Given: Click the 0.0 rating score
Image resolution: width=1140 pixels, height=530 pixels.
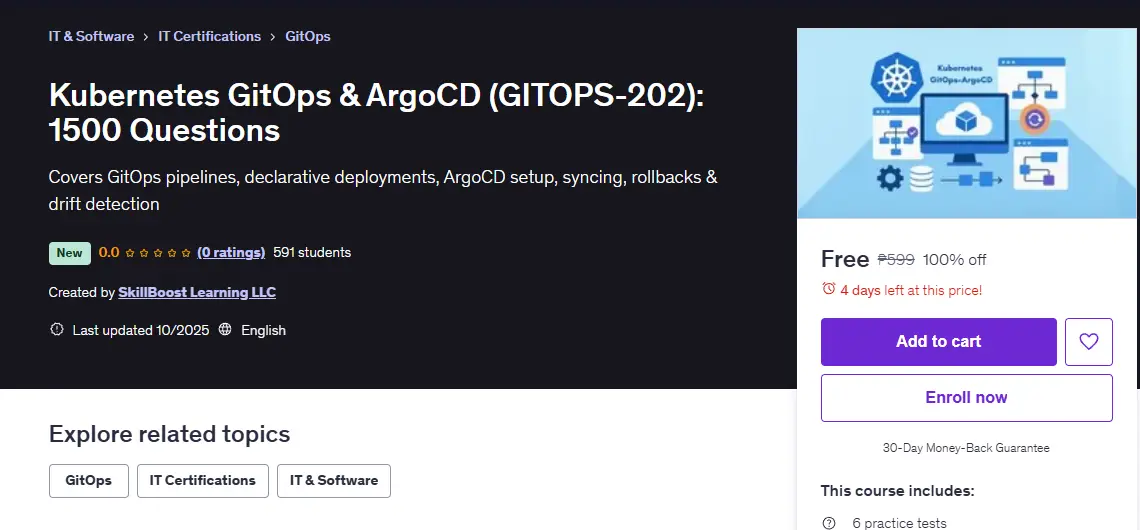Looking at the screenshot, I should coord(109,252).
